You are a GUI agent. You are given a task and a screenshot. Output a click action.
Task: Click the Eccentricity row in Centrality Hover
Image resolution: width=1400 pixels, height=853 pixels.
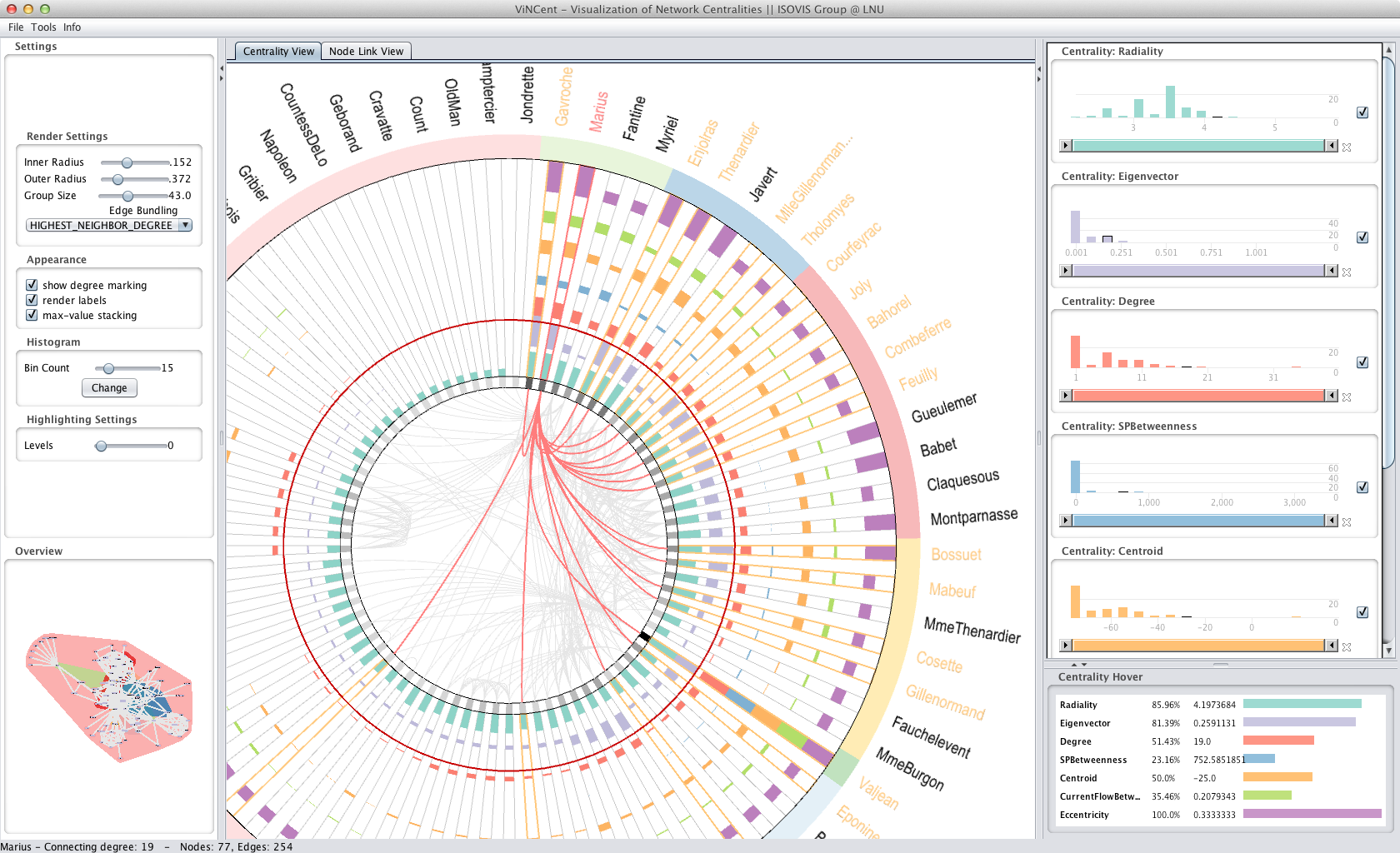(1221, 815)
